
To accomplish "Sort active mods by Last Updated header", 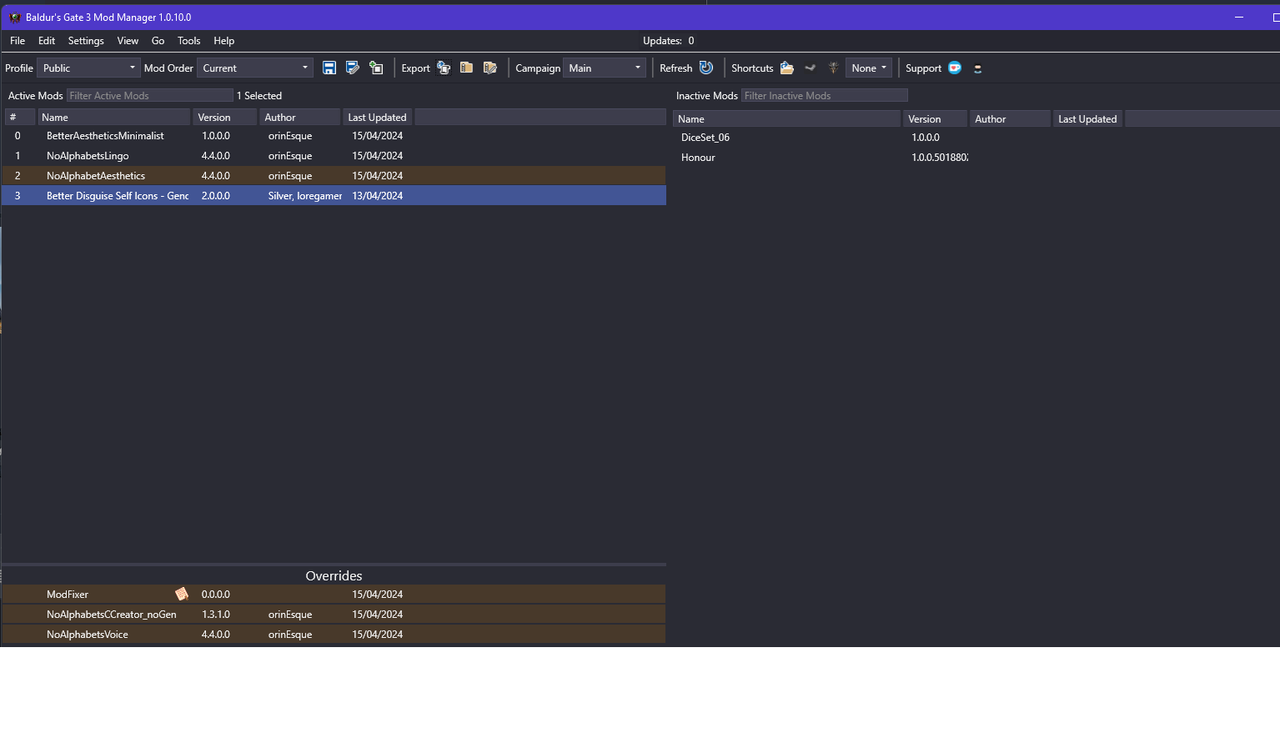I will point(377,117).
